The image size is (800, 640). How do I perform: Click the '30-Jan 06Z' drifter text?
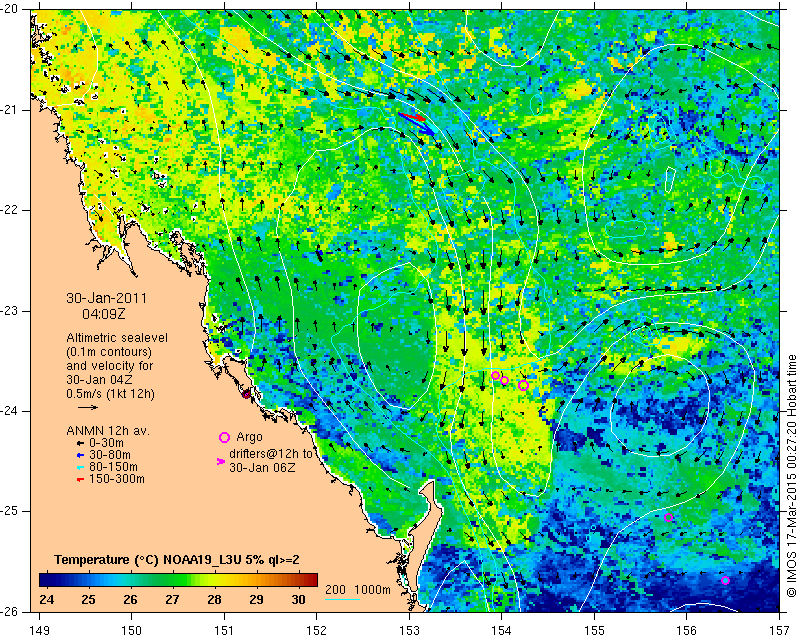(x=262, y=467)
